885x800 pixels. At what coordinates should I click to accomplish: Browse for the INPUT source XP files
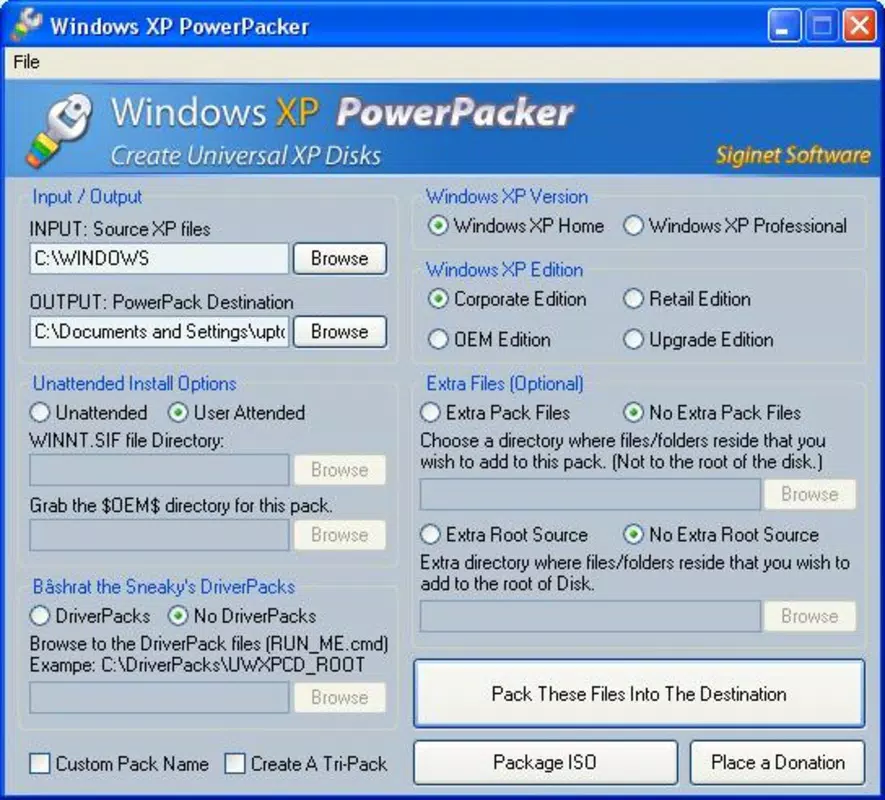coord(340,259)
